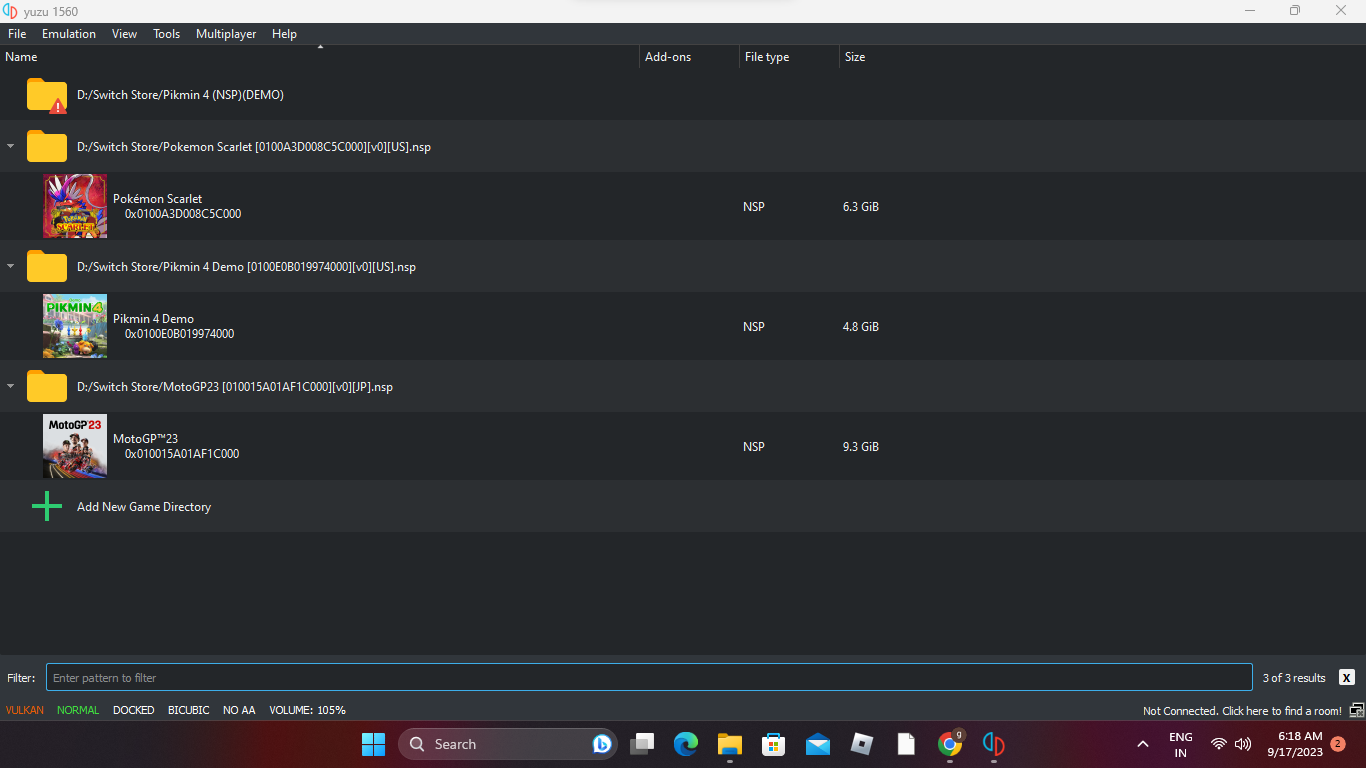Image resolution: width=1366 pixels, height=768 pixels.
Task: Toggle the VULKAN graphics API button
Action: 25,710
